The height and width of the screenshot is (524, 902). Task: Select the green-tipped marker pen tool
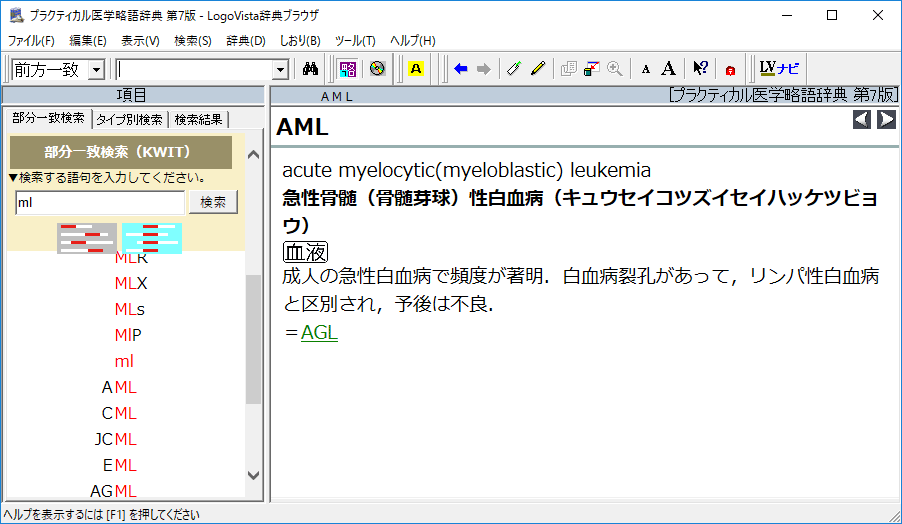click(x=514, y=69)
